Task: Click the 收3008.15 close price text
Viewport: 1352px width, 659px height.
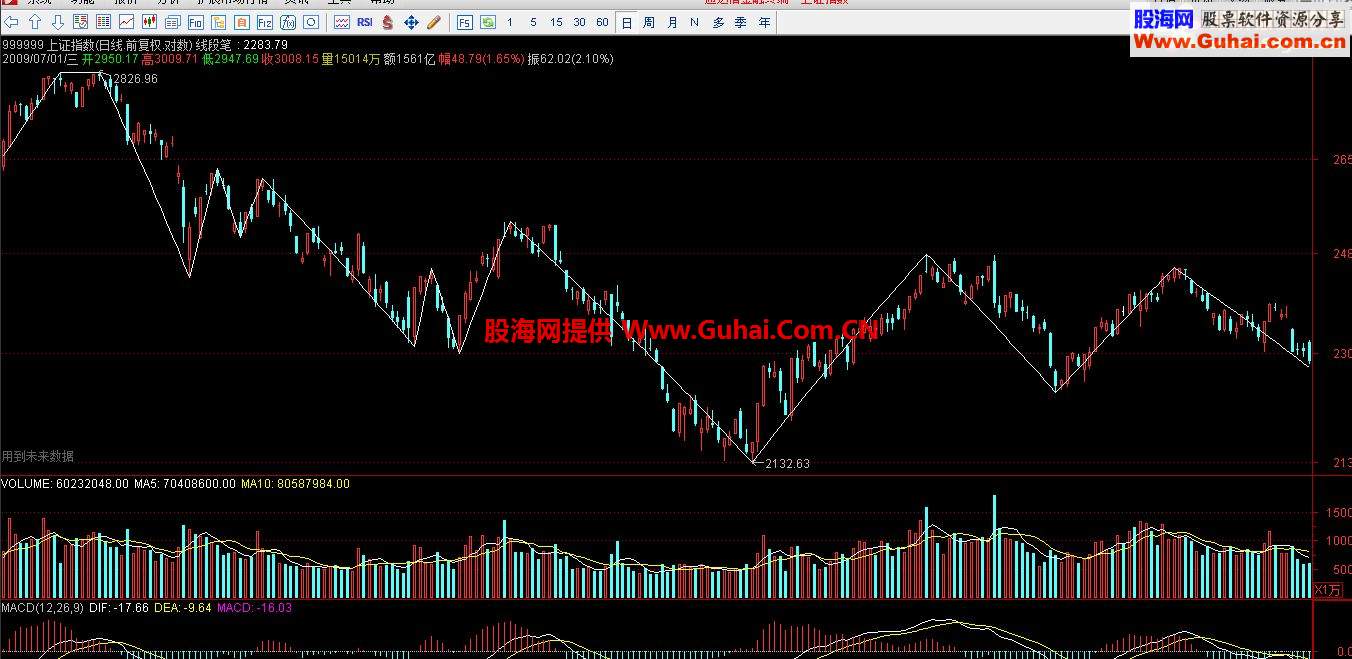Action: (x=290, y=59)
